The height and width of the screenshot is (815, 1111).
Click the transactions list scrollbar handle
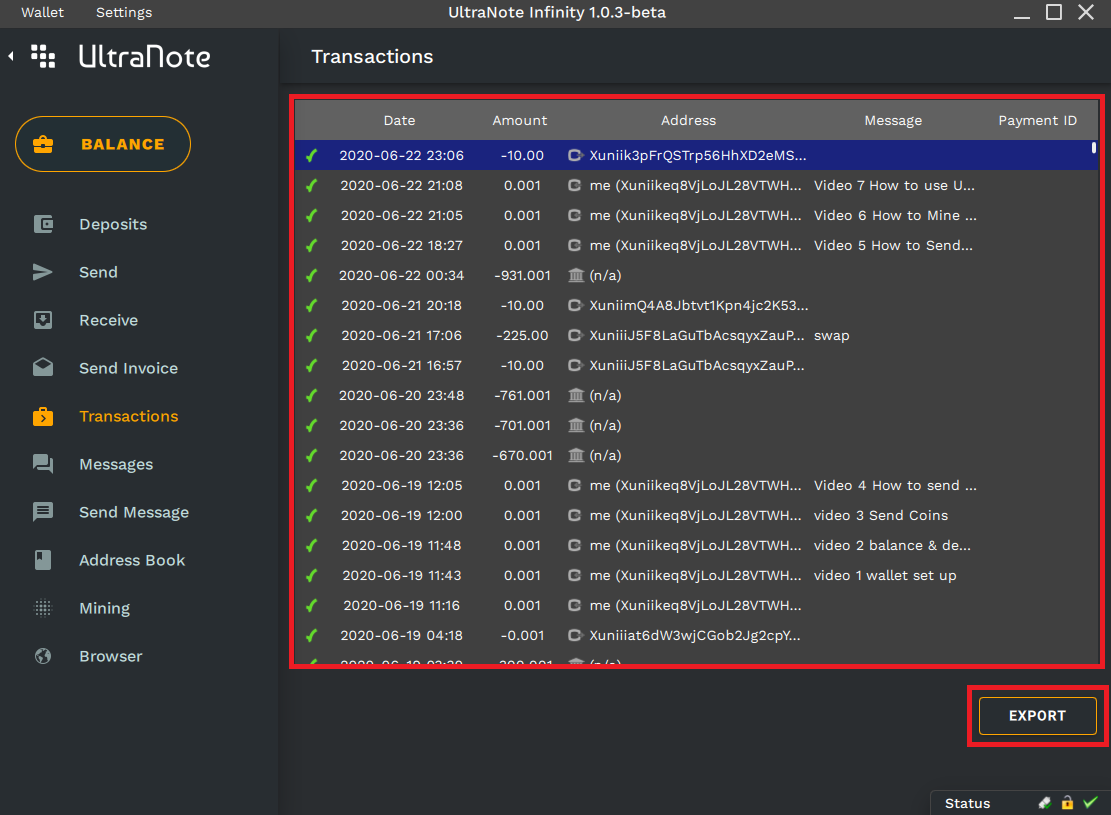[1094, 147]
